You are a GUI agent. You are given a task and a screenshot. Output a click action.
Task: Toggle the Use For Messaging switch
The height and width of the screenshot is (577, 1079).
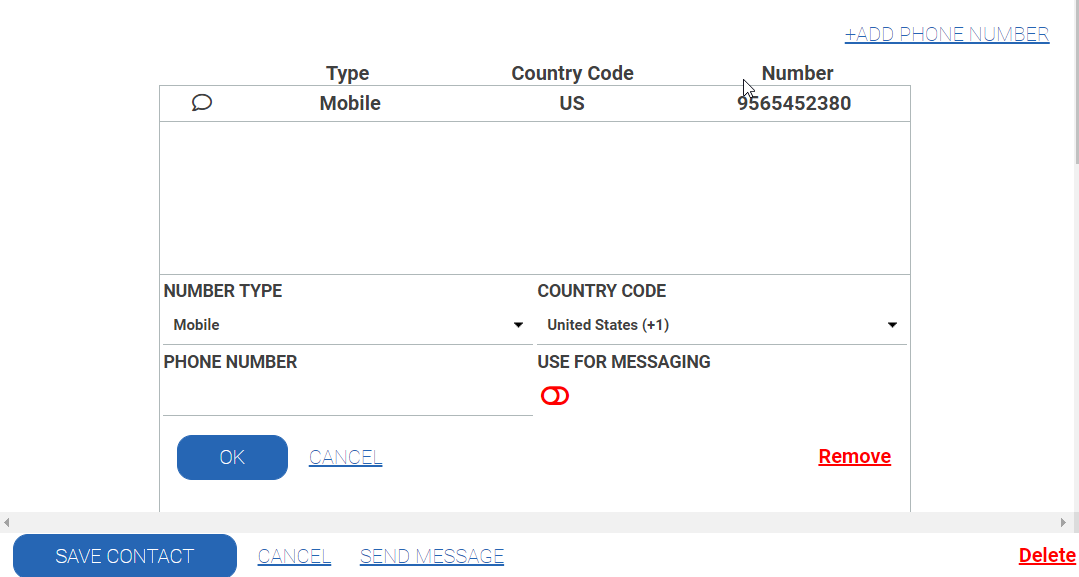coord(555,396)
